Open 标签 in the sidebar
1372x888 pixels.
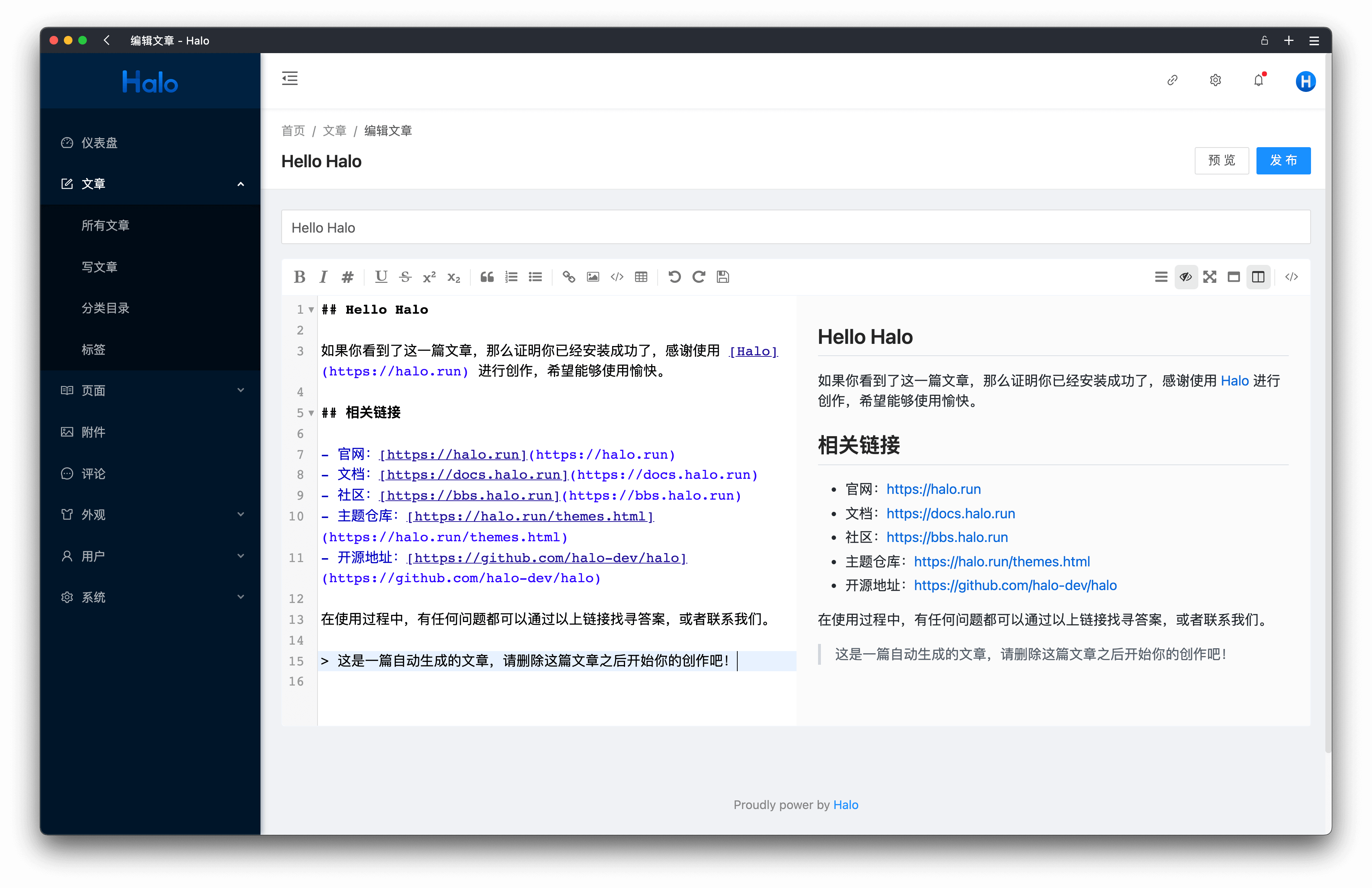click(x=150, y=350)
